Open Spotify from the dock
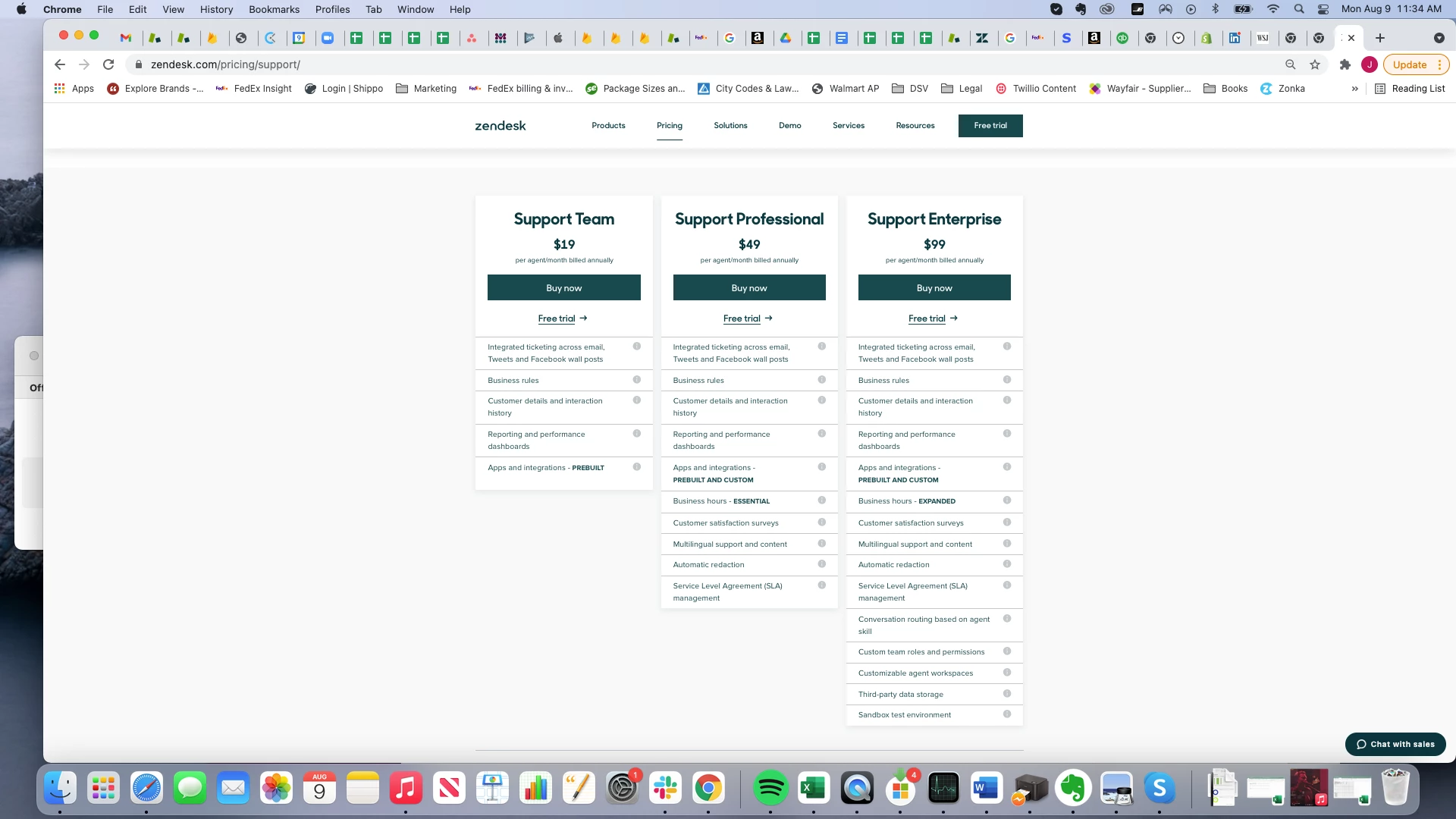The width and height of the screenshot is (1456, 819). click(x=770, y=789)
